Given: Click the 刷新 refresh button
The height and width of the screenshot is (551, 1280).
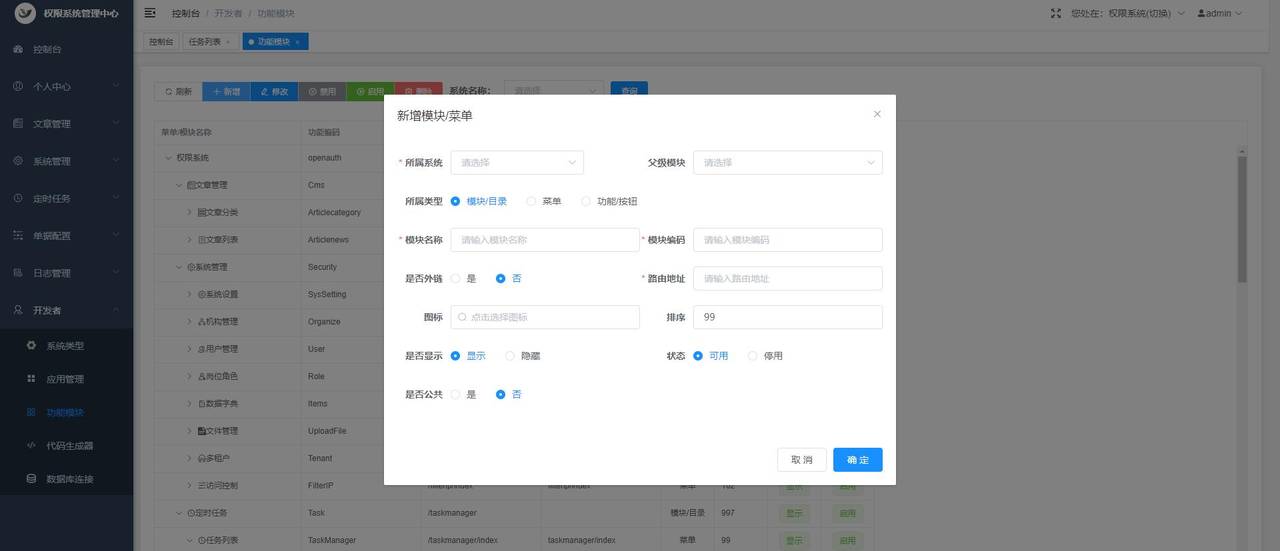Looking at the screenshot, I should point(178,91).
